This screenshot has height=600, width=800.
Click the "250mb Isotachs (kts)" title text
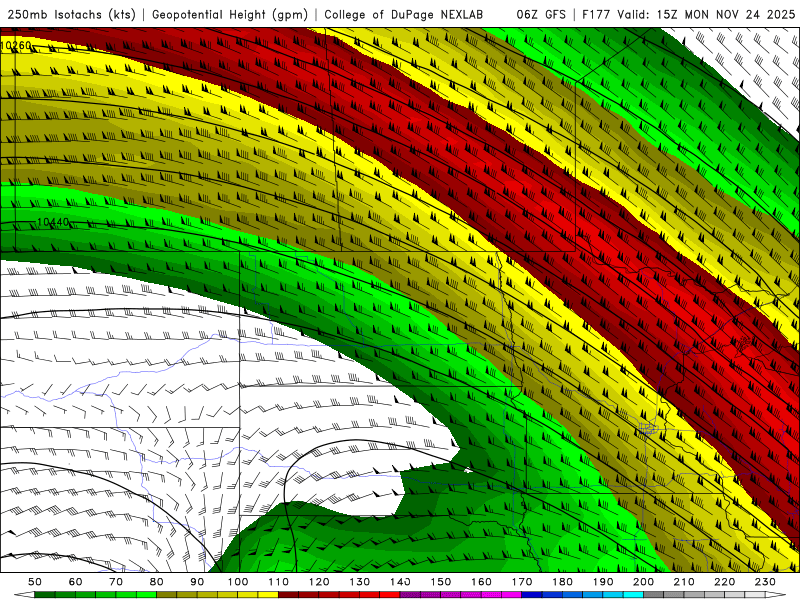[x=72, y=15]
